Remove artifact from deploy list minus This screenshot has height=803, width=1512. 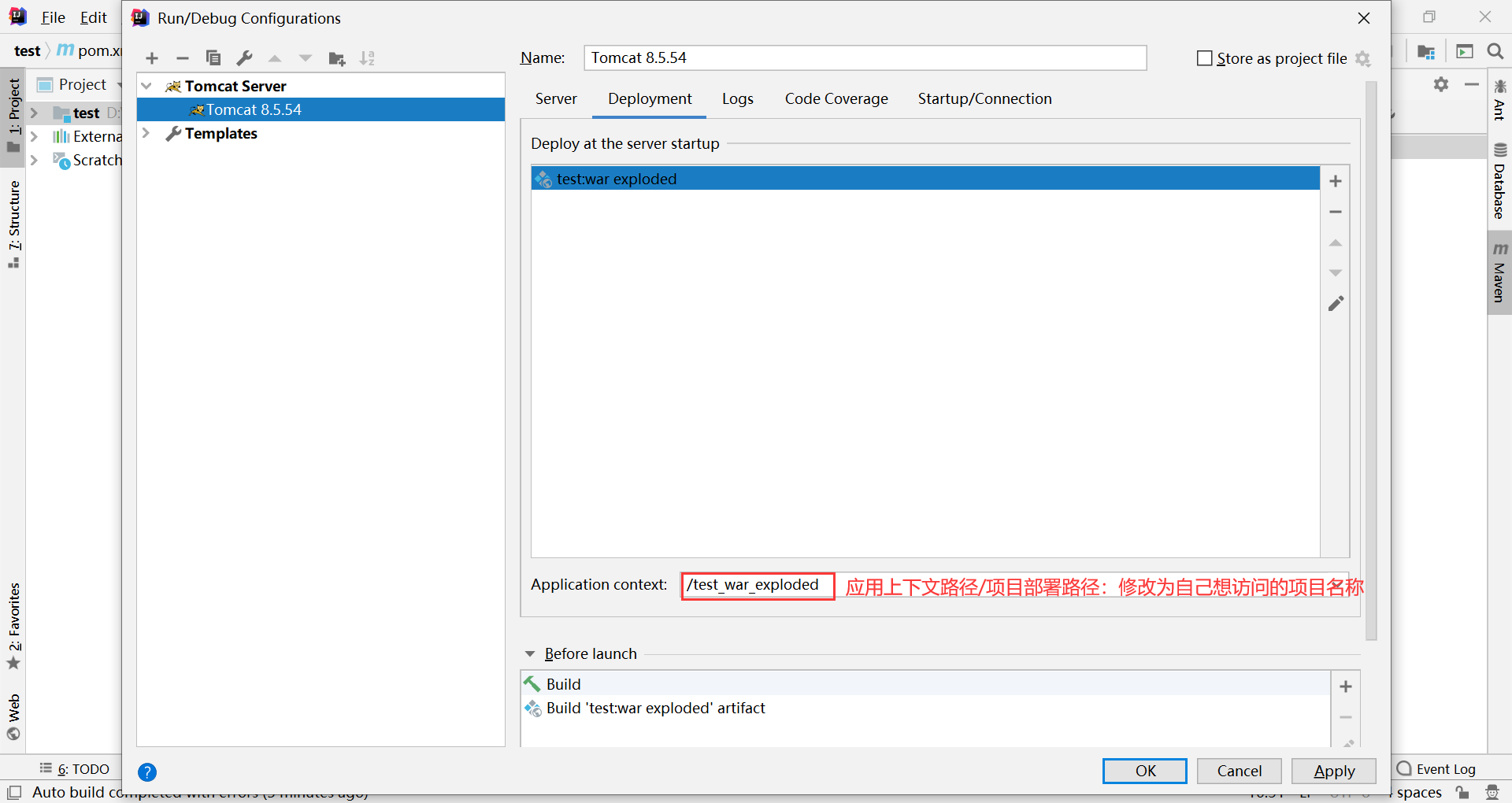[1336, 212]
